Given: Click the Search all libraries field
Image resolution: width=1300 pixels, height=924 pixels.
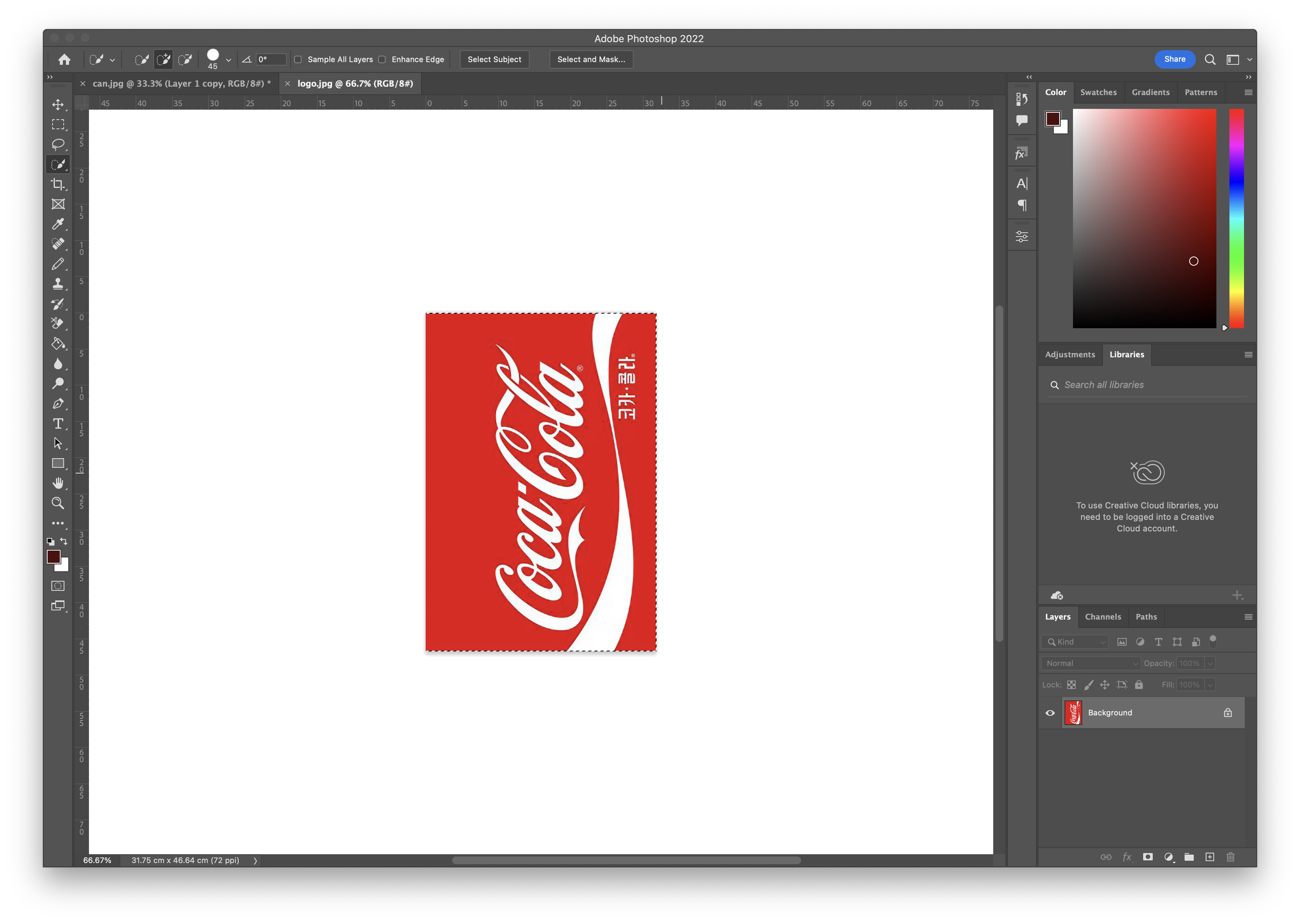Looking at the screenshot, I should pyautogui.click(x=1147, y=385).
